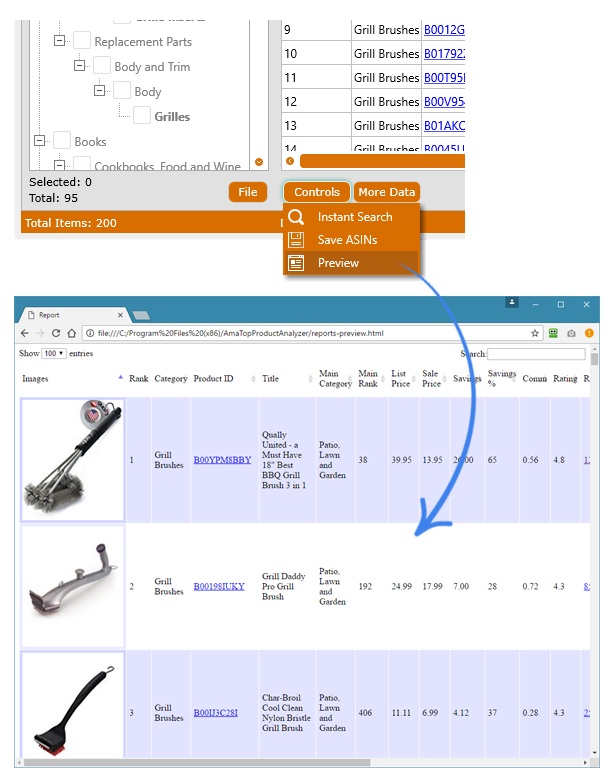This screenshot has width=614, height=782.
Task: Select Preview menu item
Action: 351,263
